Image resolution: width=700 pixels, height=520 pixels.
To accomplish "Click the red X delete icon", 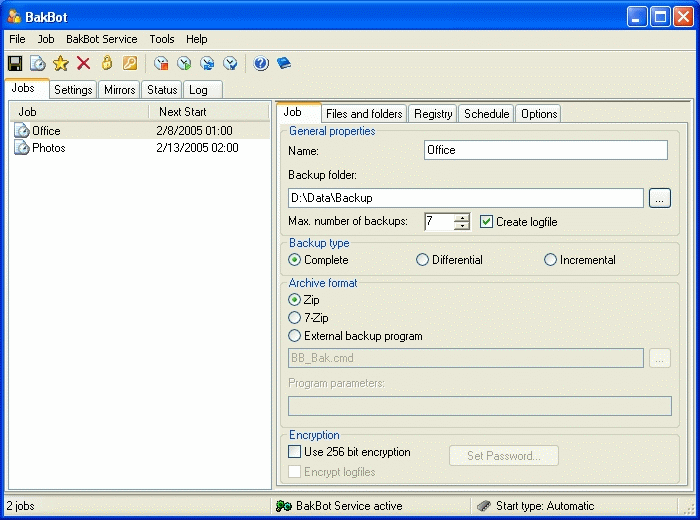I will pyautogui.click(x=83, y=63).
